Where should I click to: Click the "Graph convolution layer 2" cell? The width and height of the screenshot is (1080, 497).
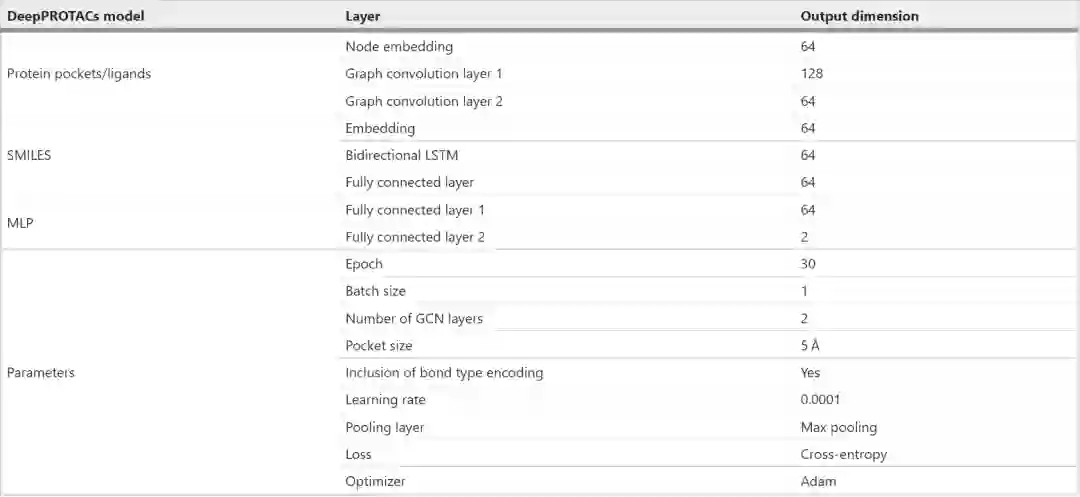(417, 101)
